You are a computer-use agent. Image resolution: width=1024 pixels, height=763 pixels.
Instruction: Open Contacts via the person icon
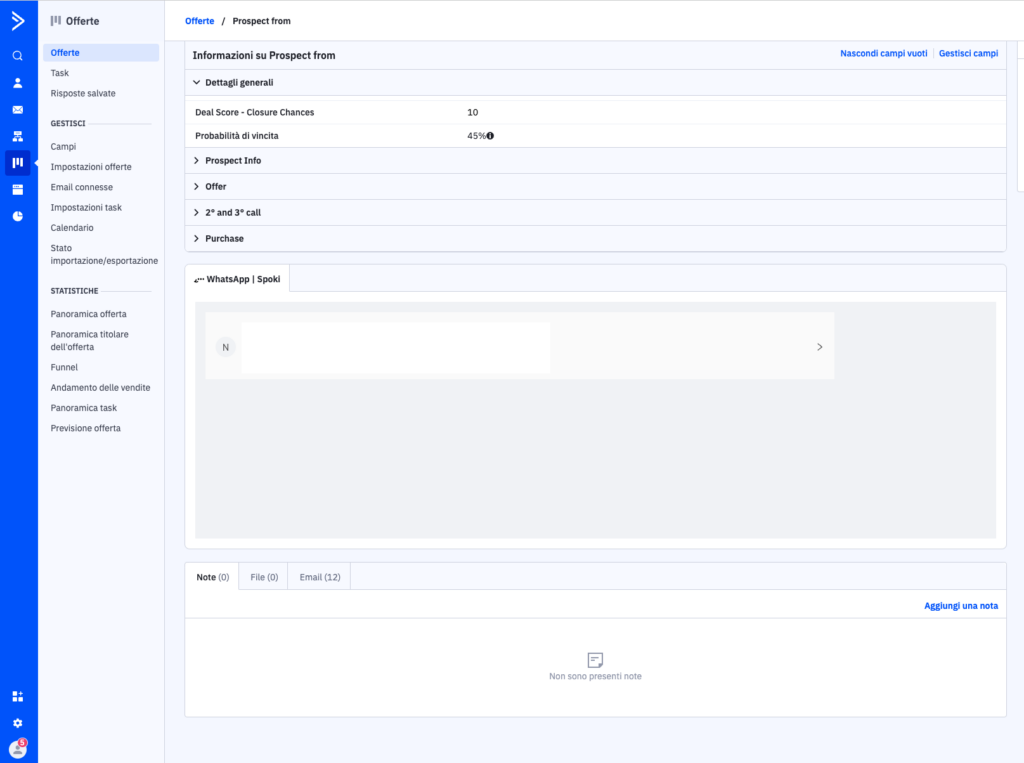coord(18,83)
